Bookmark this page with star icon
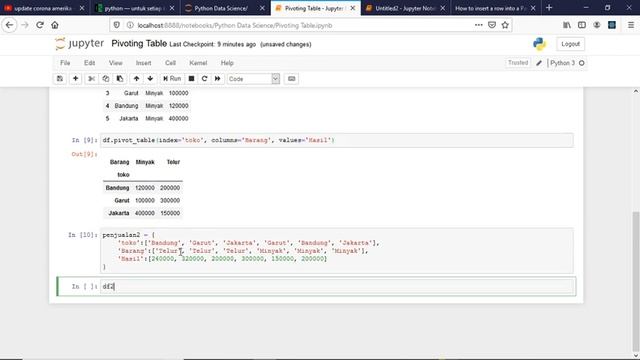 [505, 25]
